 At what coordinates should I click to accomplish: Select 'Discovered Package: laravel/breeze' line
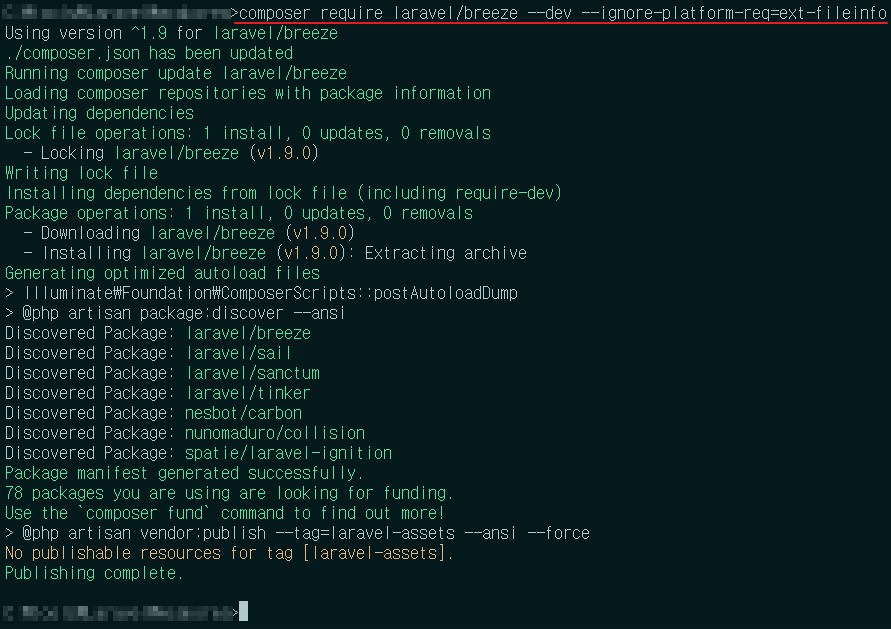click(x=158, y=332)
